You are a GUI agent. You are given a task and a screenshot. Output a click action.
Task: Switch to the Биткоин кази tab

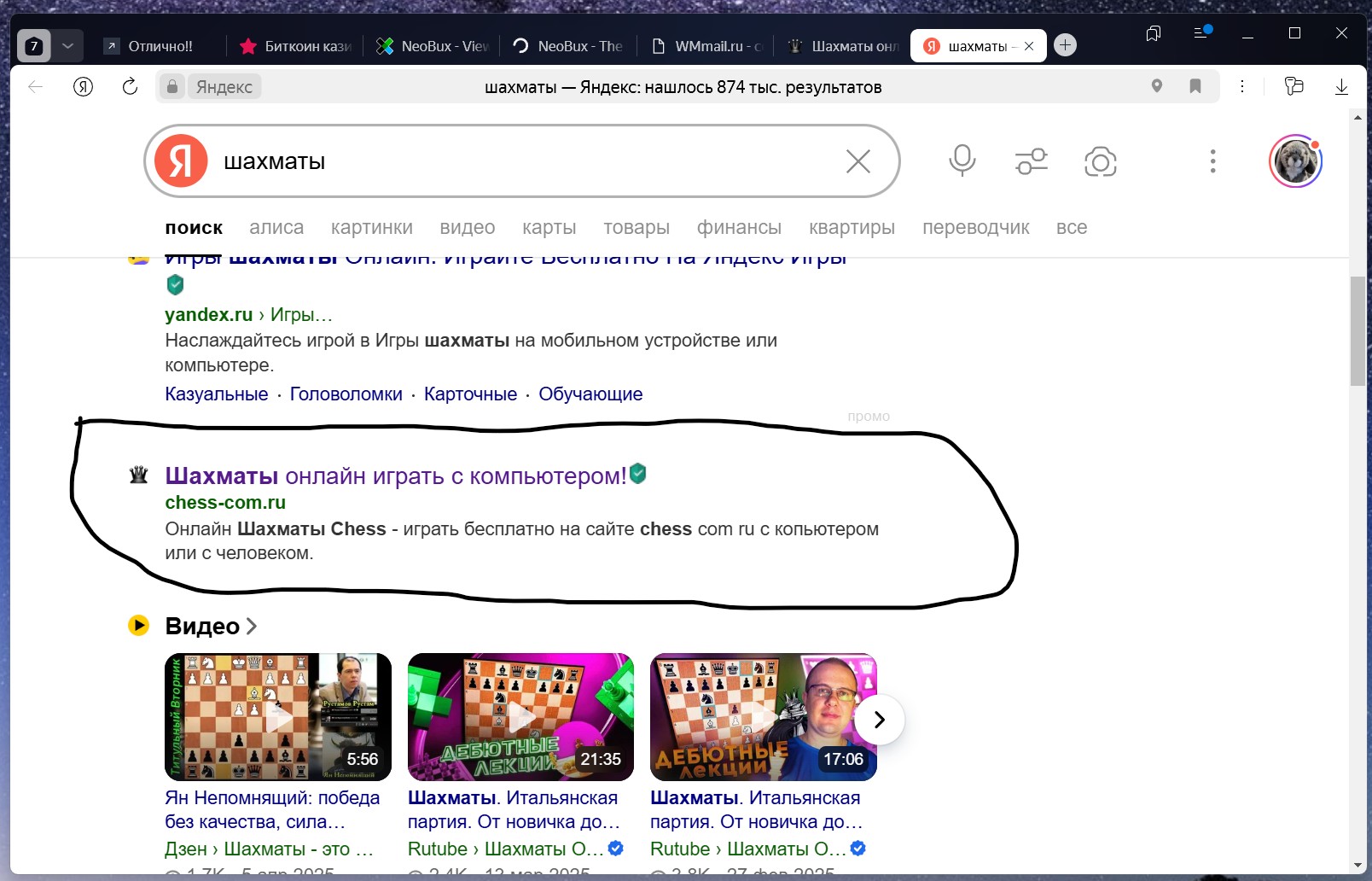(295, 46)
